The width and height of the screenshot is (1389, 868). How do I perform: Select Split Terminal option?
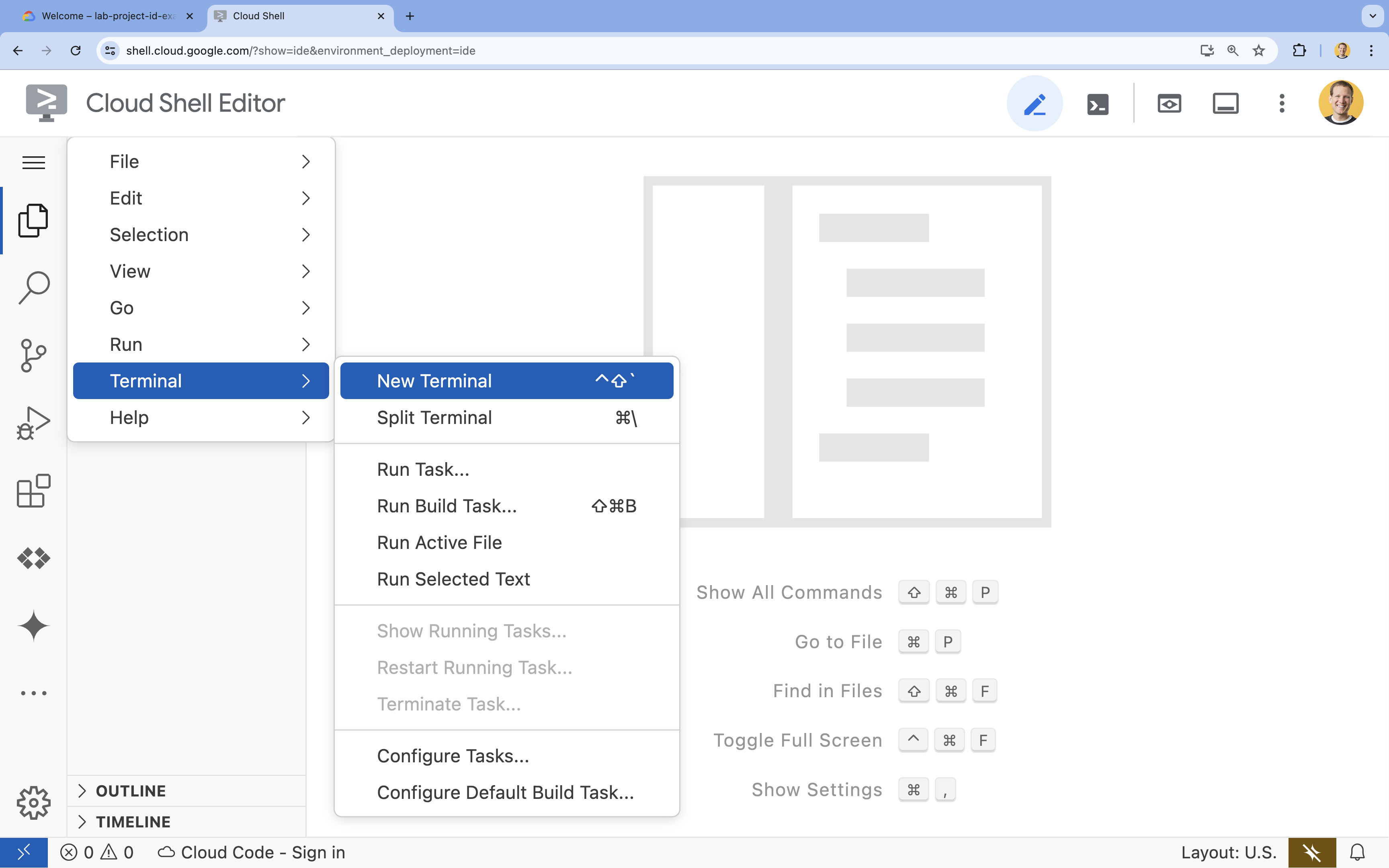point(434,417)
